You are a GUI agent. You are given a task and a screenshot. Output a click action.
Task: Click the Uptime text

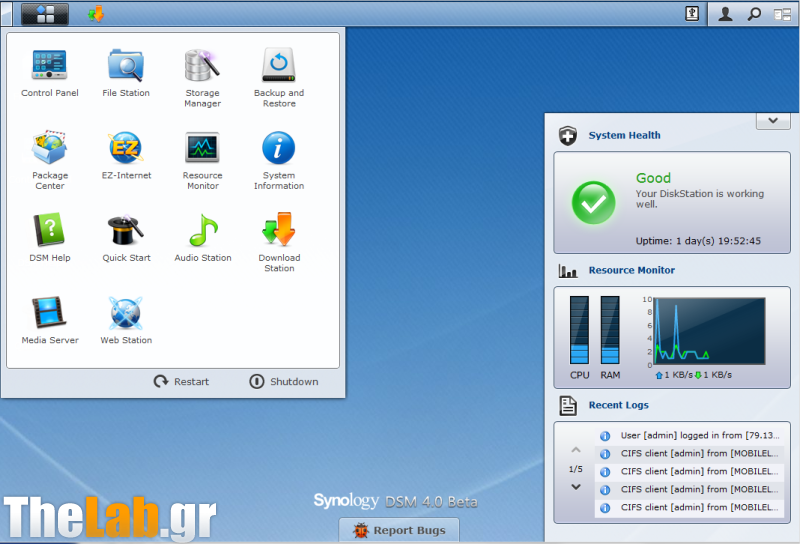[x=698, y=241]
